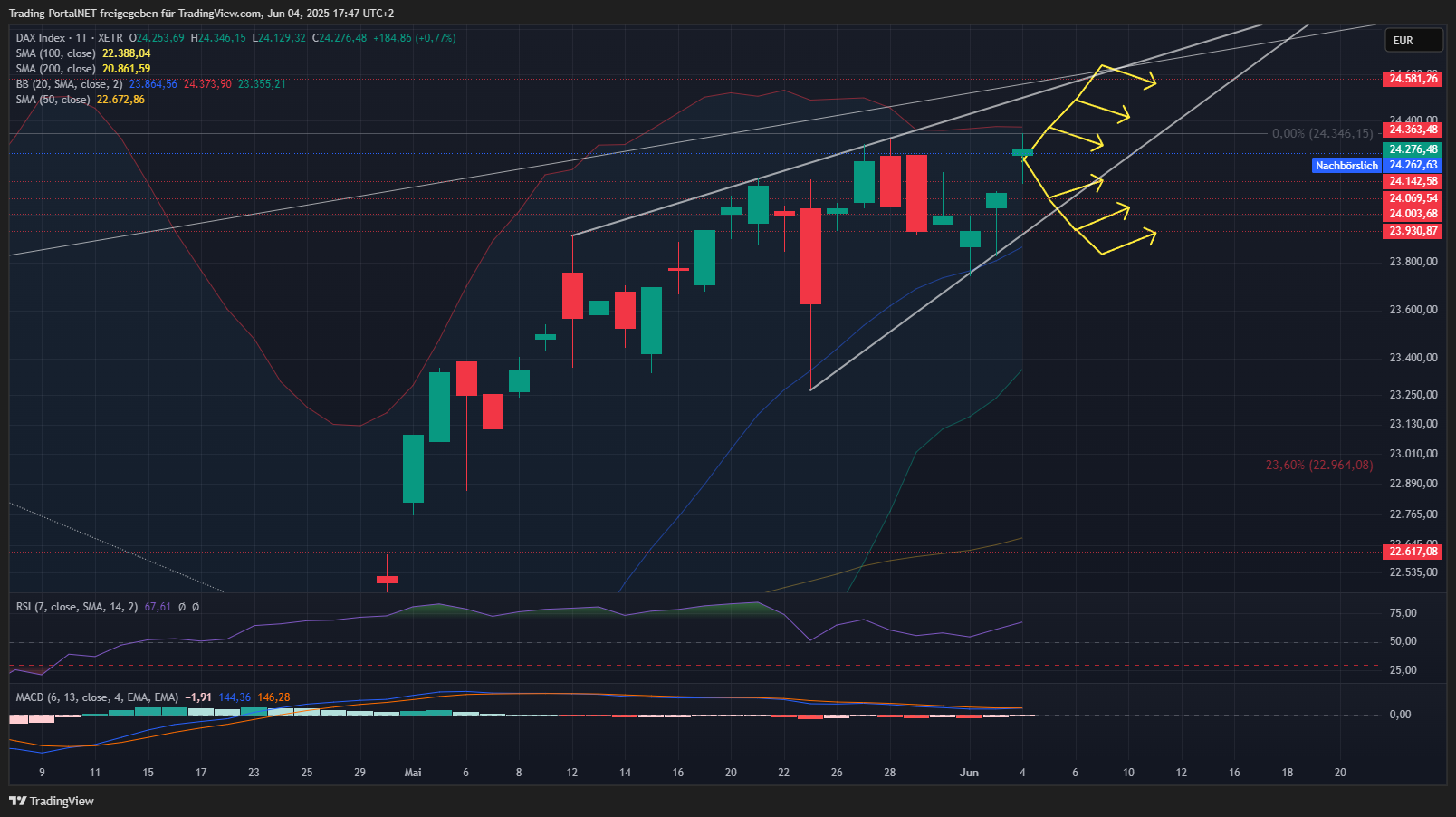Select the RSI (7, close, SMA, 14, 2) label
This screenshot has width=1456, height=817.
click(x=77, y=607)
